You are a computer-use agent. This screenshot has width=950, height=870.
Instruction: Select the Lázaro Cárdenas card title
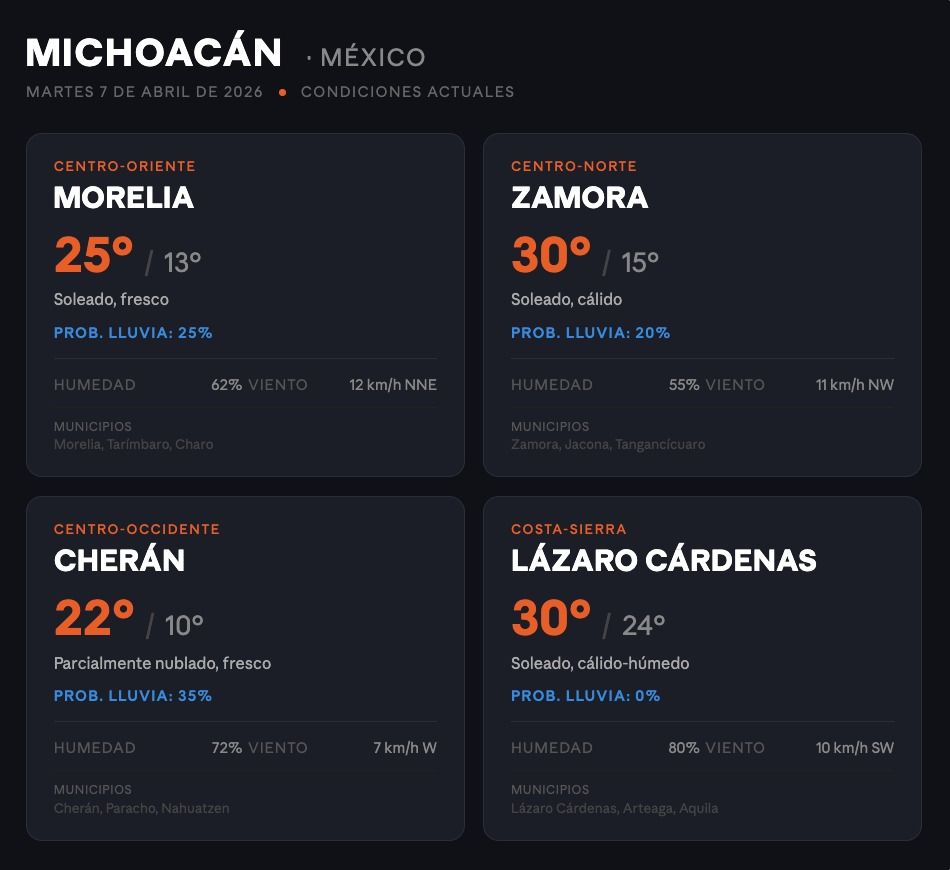click(664, 560)
